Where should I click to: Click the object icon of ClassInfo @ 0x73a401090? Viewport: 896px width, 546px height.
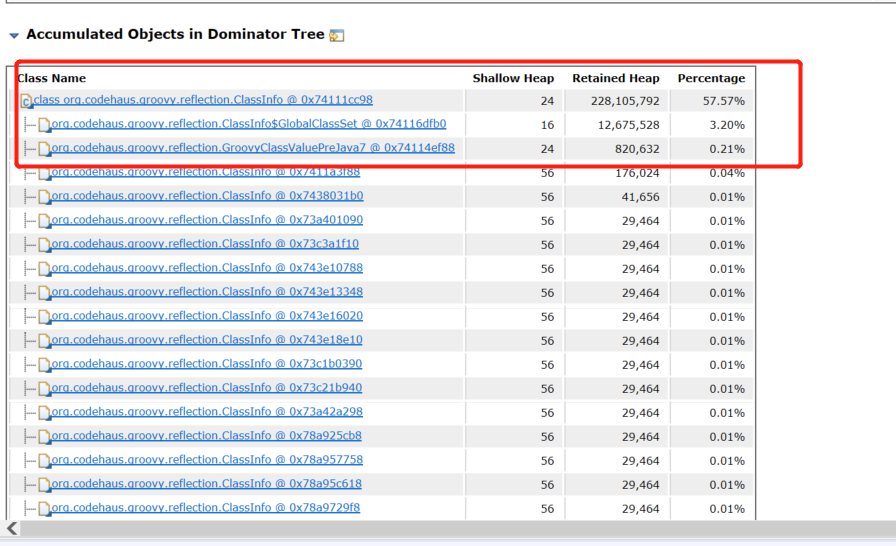pyautogui.click(x=44, y=222)
